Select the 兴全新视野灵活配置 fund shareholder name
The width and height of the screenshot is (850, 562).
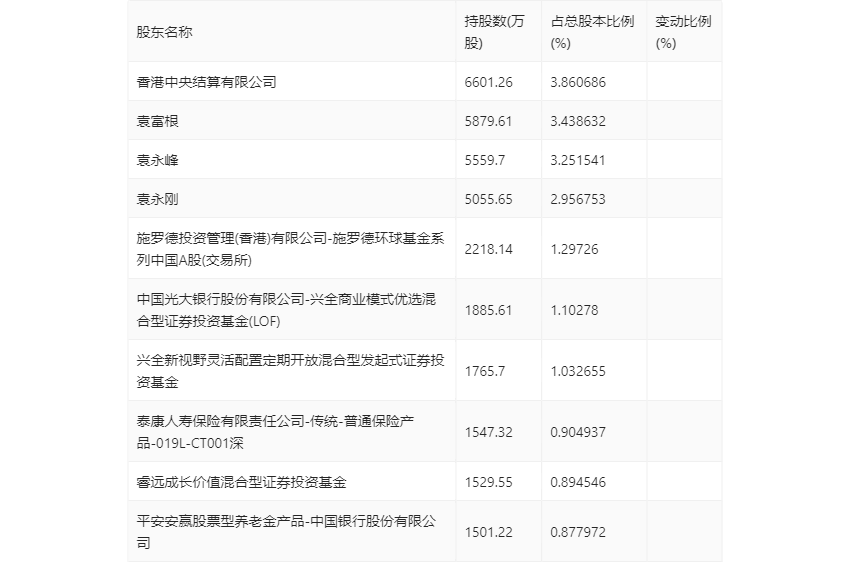(291, 371)
